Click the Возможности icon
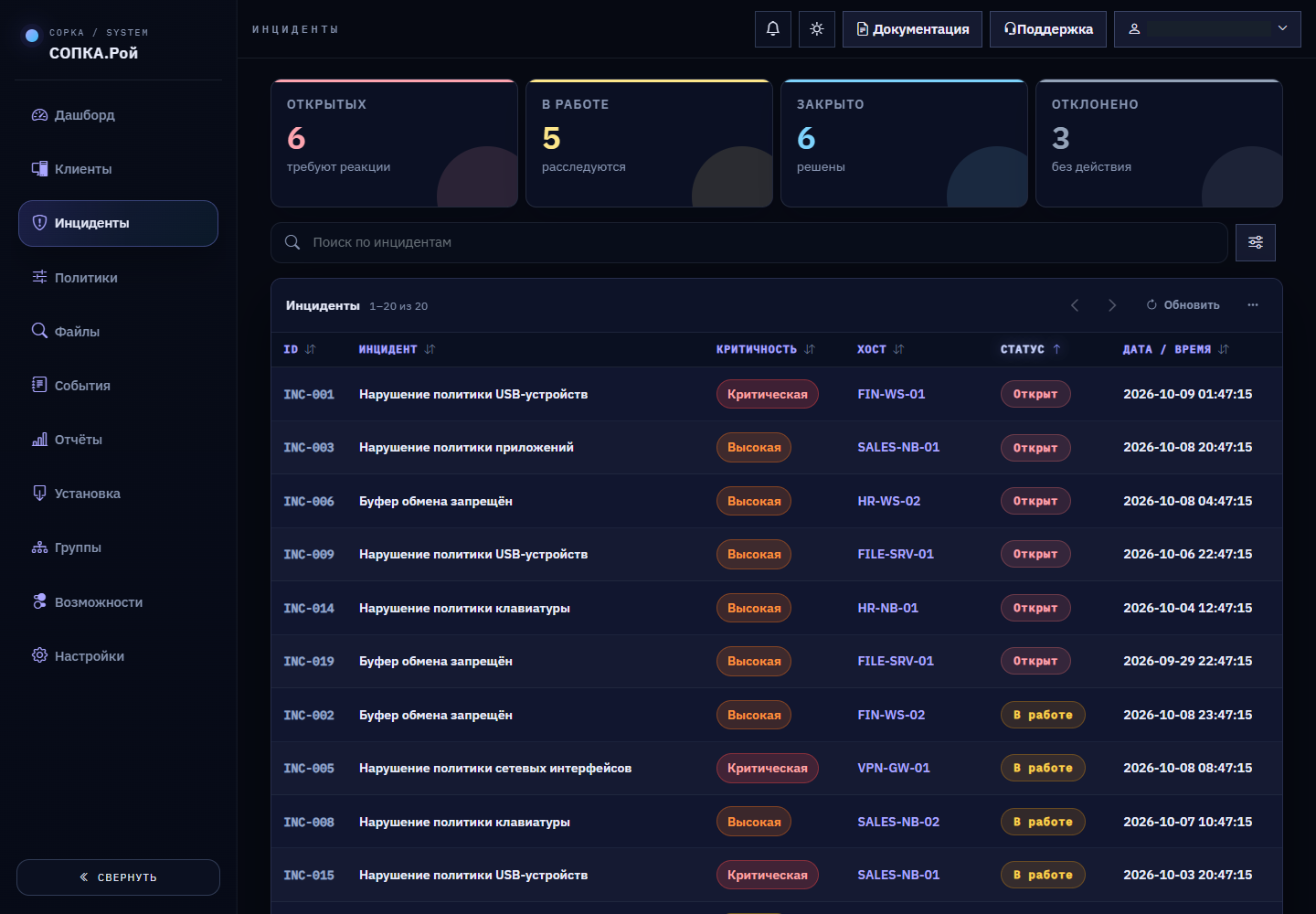 (39, 601)
